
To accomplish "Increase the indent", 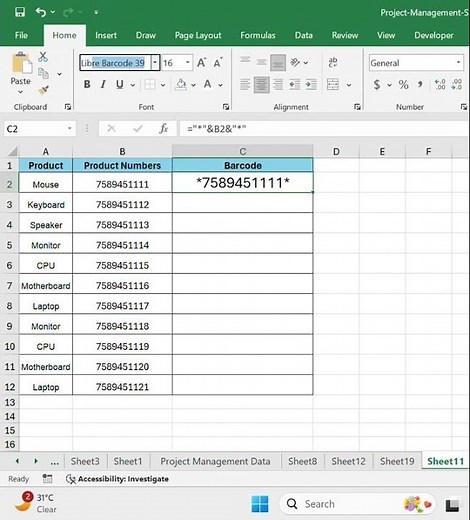I will click(x=311, y=84).
